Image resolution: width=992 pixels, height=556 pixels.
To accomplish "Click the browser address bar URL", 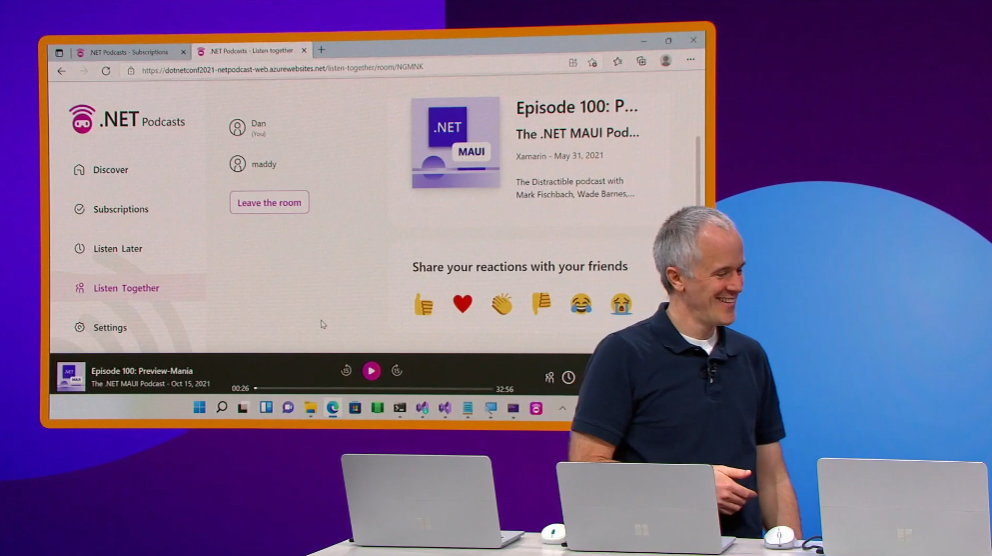I will 282,68.
